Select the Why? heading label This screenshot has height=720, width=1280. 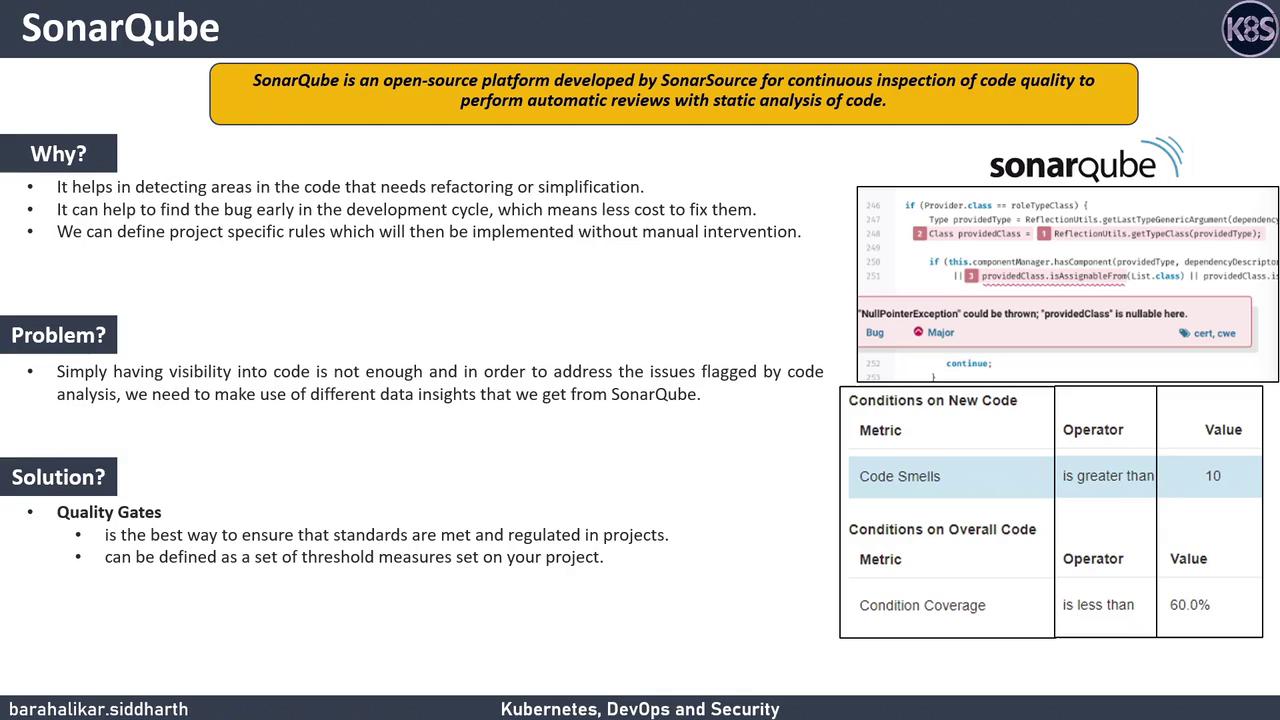[x=58, y=153]
